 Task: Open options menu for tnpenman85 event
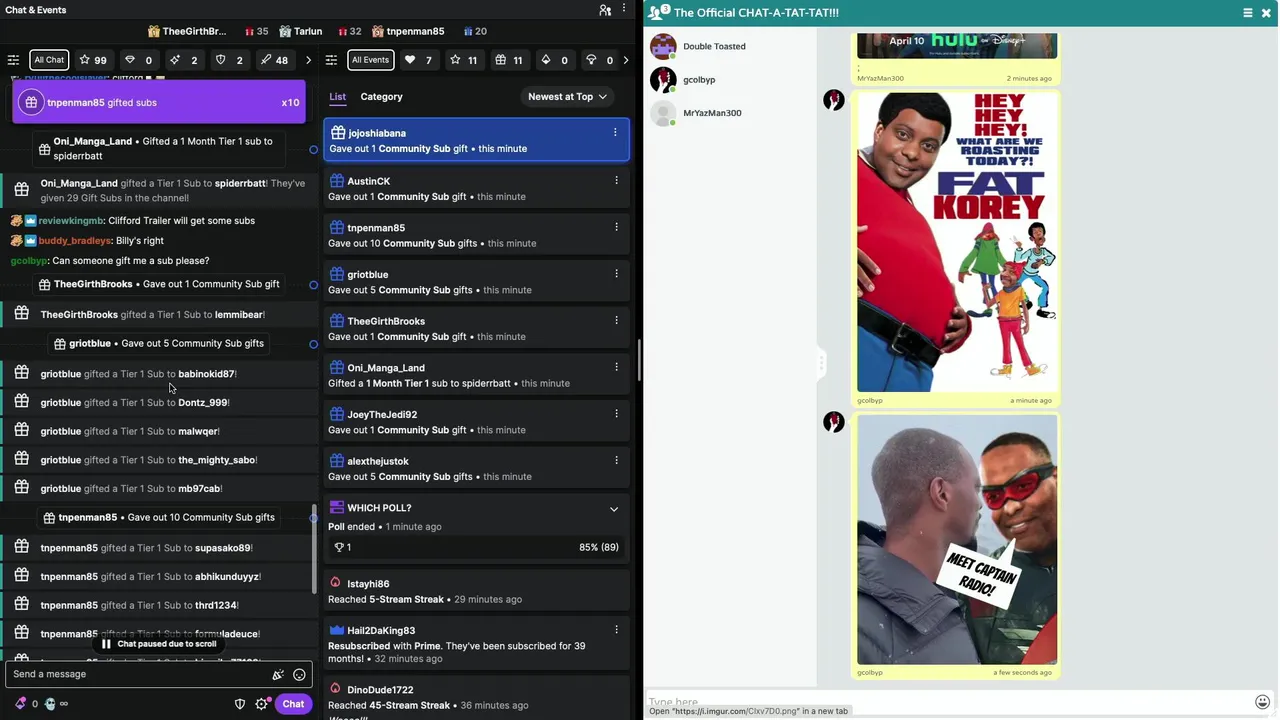pos(616,227)
